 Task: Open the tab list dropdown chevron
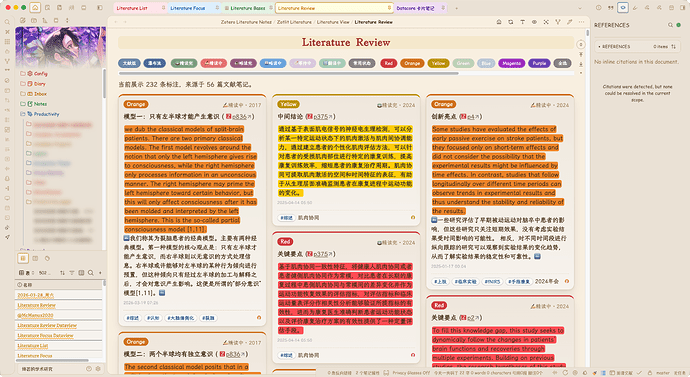[x=580, y=8]
